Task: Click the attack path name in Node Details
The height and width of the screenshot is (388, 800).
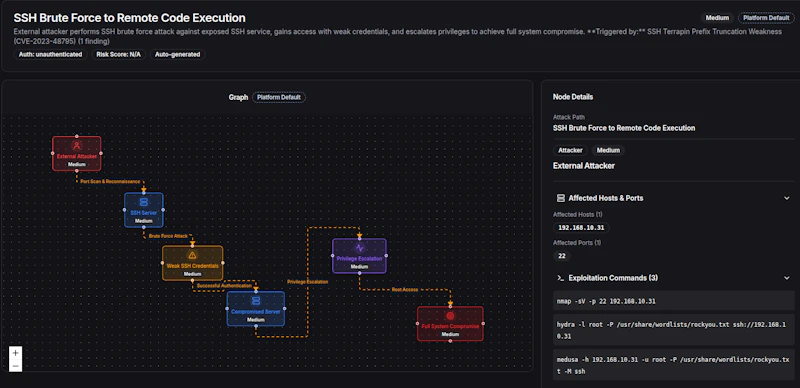Action: coord(624,128)
